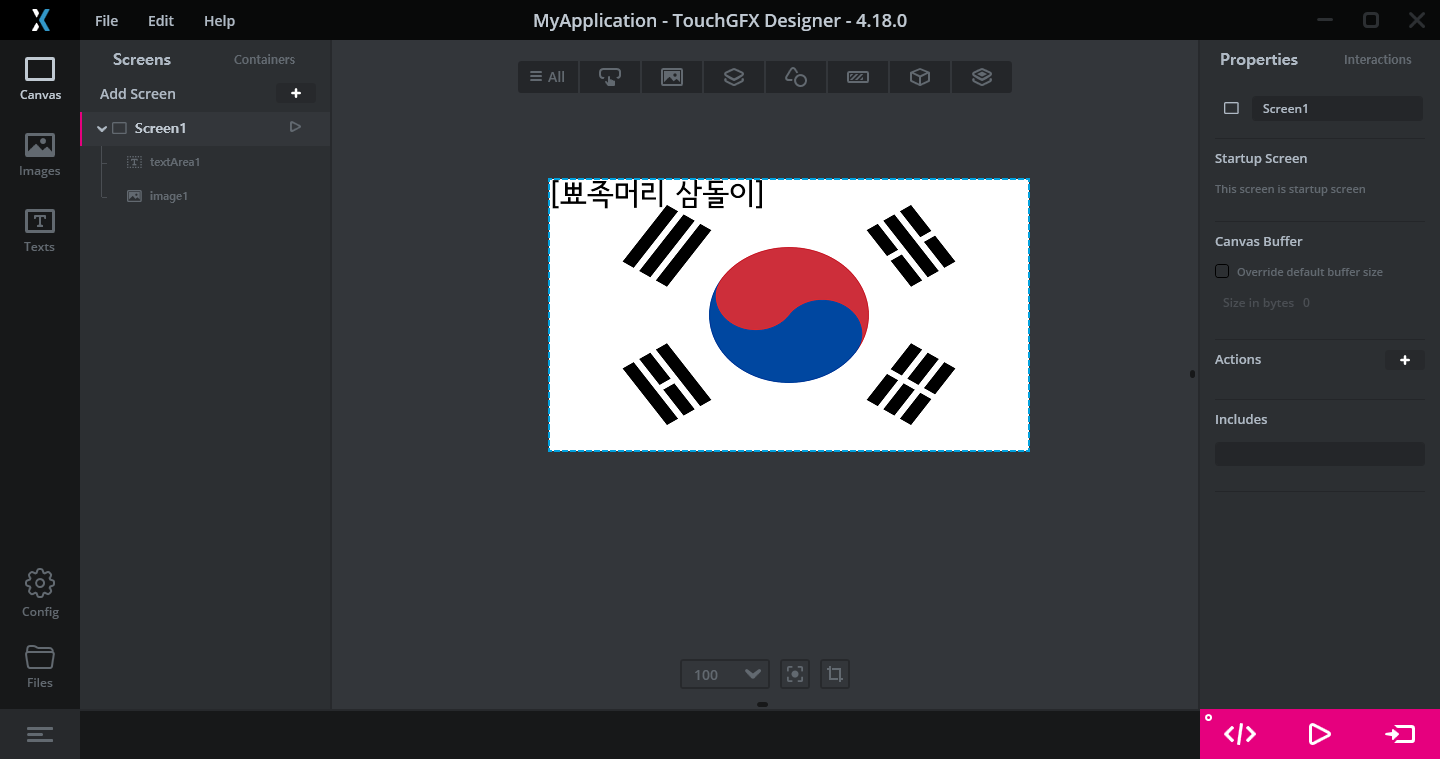Click the Run Target icon at bottom right
The width and height of the screenshot is (1440, 759).
[1400, 735]
